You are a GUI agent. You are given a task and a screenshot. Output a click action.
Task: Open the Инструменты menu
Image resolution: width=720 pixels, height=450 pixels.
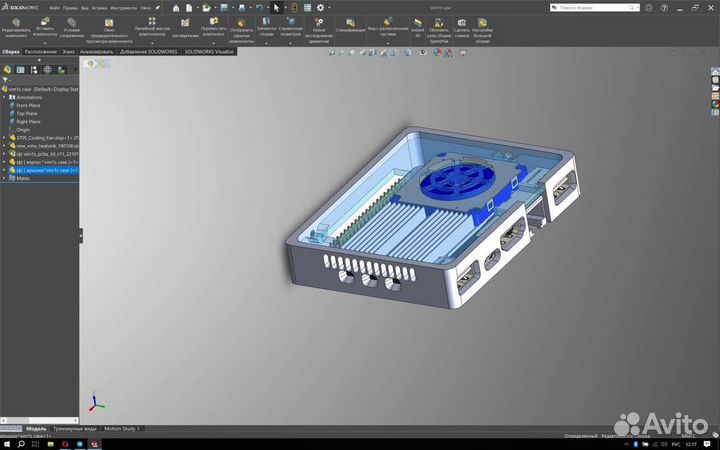[124, 8]
